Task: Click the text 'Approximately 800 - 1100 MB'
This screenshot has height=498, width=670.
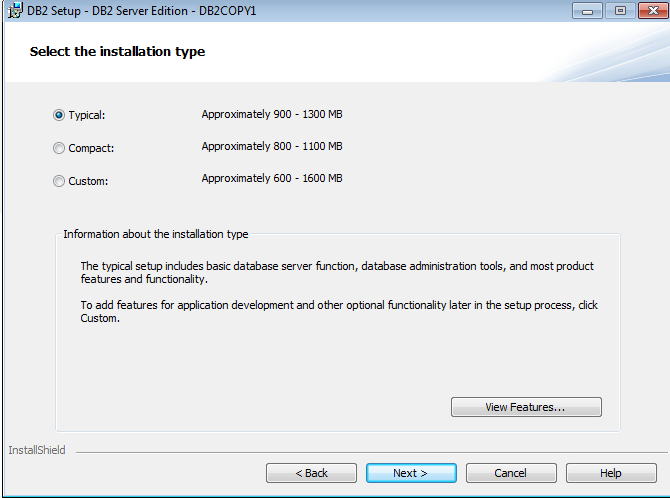Action: 272,146
